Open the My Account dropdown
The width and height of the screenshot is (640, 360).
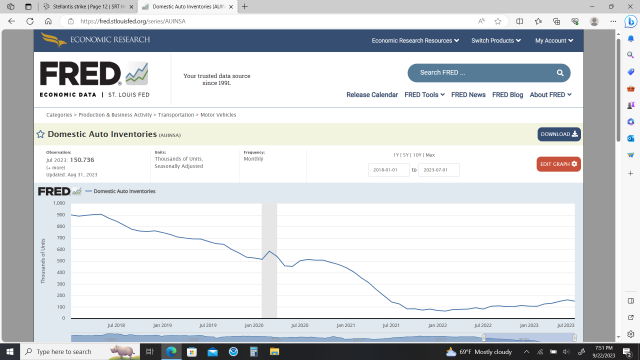554,40
